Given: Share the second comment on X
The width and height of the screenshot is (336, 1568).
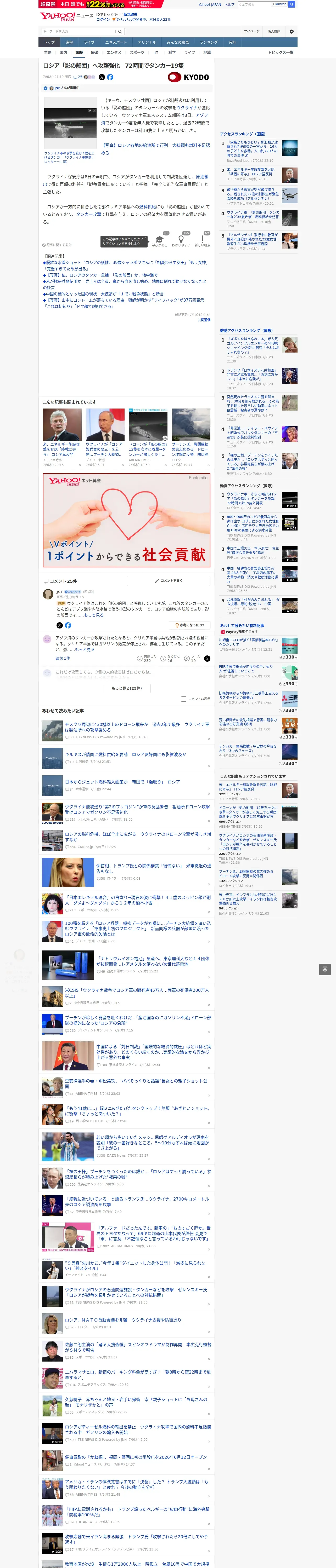Looking at the screenshot, I should pos(207,659).
